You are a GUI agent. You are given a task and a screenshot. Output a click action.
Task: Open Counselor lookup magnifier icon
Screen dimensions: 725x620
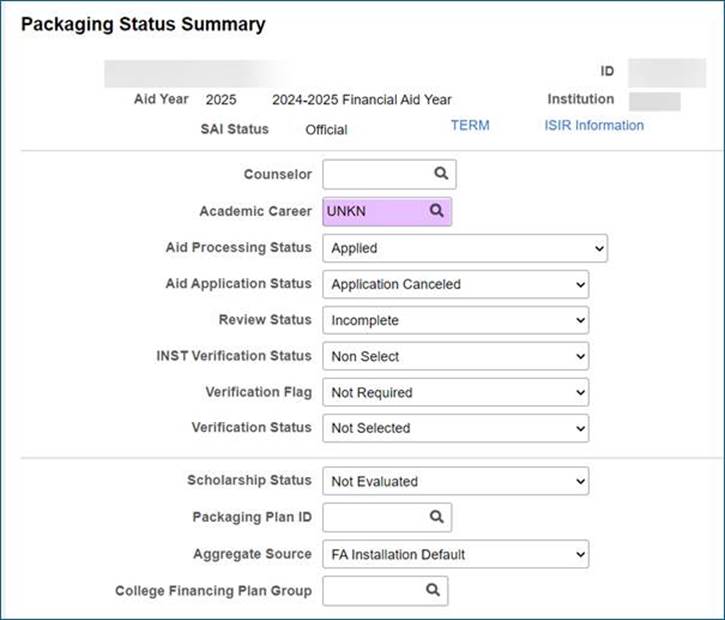pyautogui.click(x=441, y=173)
